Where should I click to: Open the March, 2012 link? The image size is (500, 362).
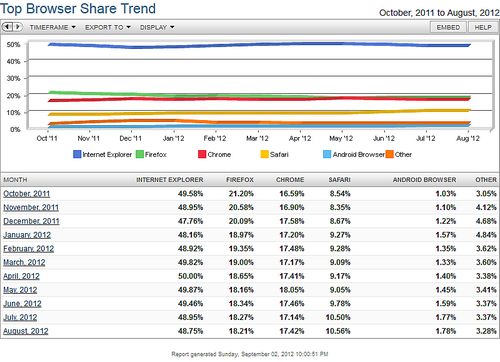coord(24,262)
